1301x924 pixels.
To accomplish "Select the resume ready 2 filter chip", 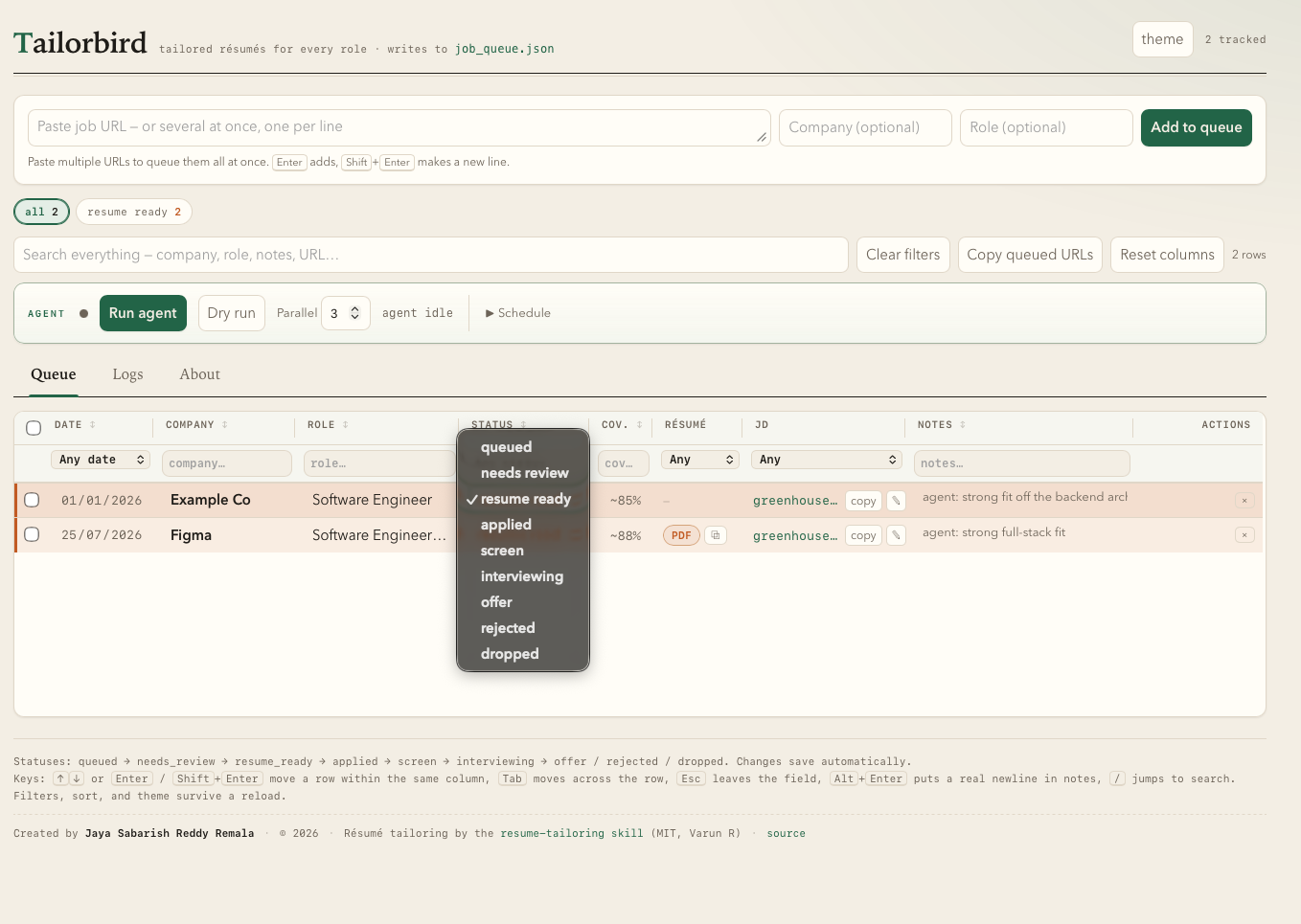I will coord(134,212).
